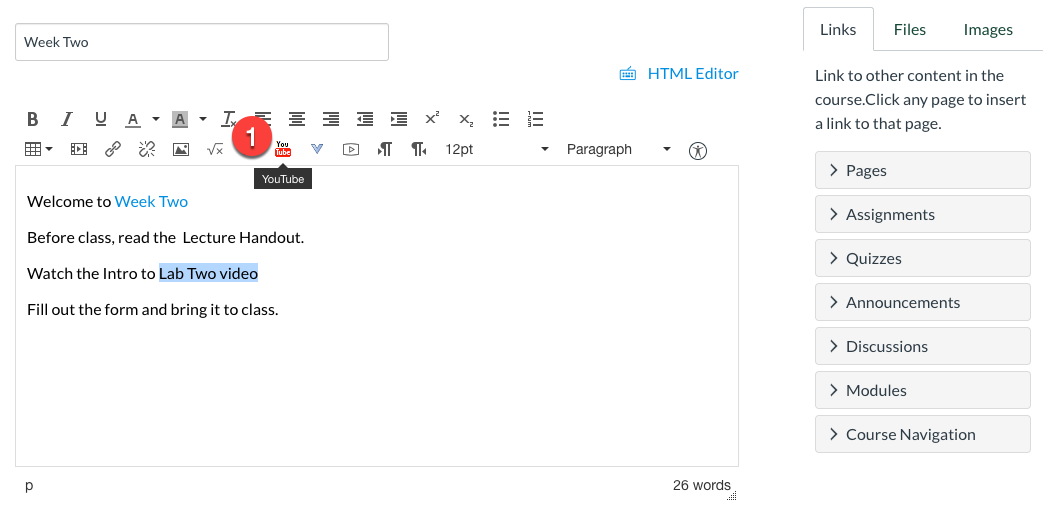Apply superscript formatting
This screenshot has width=1058, height=506.
click(x=432, y=119)
